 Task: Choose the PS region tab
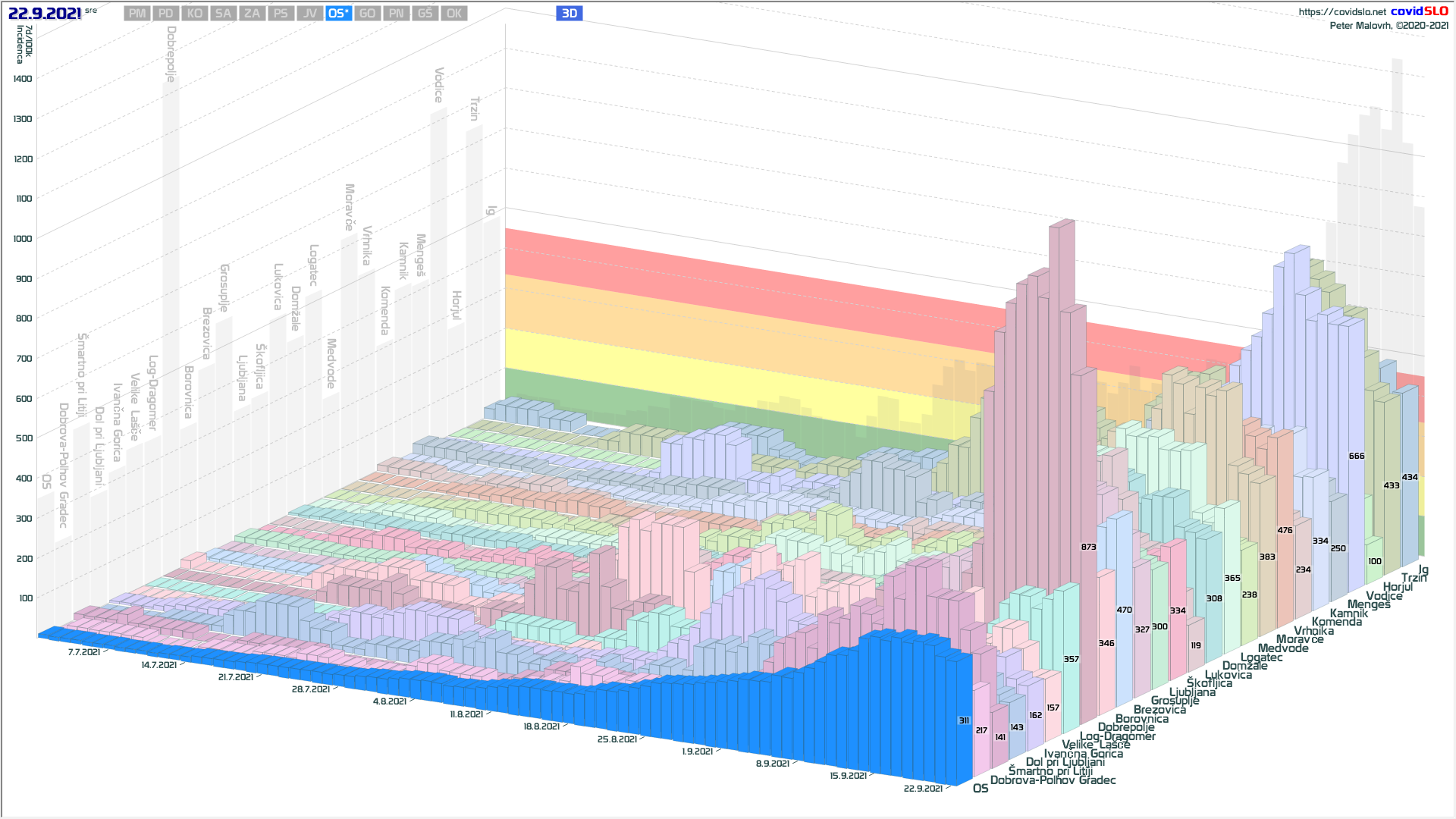click(x=281, y=14)
